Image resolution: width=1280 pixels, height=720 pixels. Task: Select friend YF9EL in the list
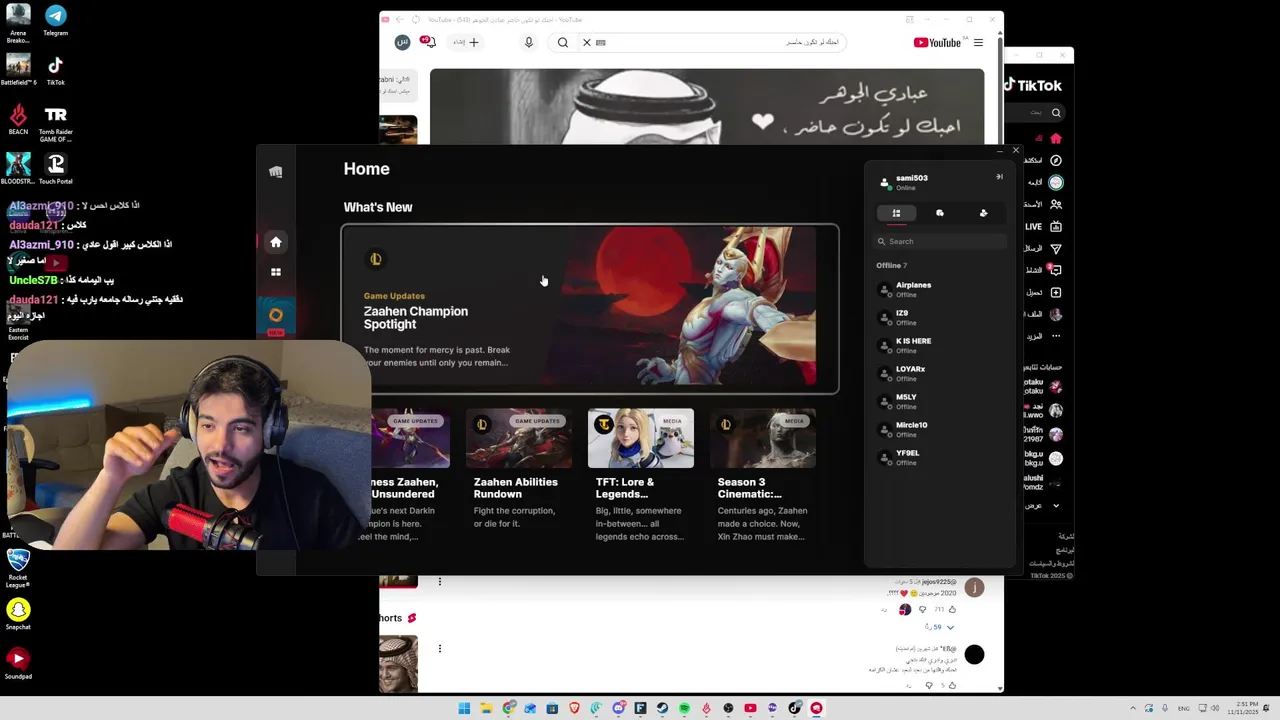pyautogui.click(x=940, y=457)
